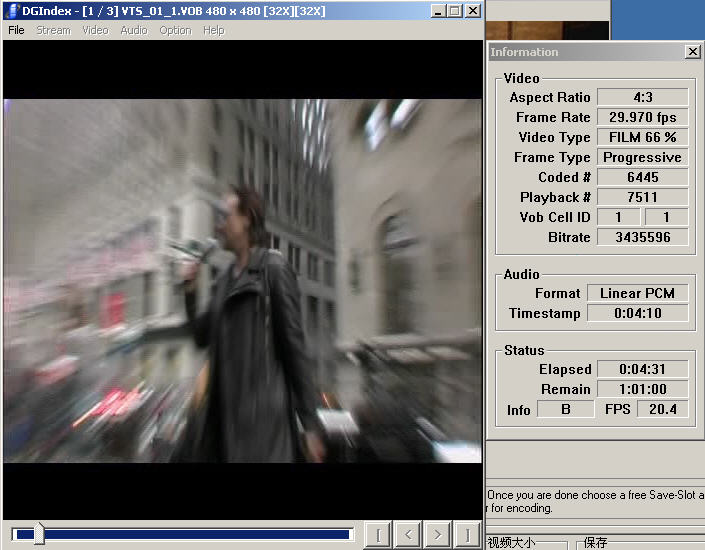The height and width of the screenshot is (550, 705).
Task: Open the Help menu
Action: (x=214, y=30)
